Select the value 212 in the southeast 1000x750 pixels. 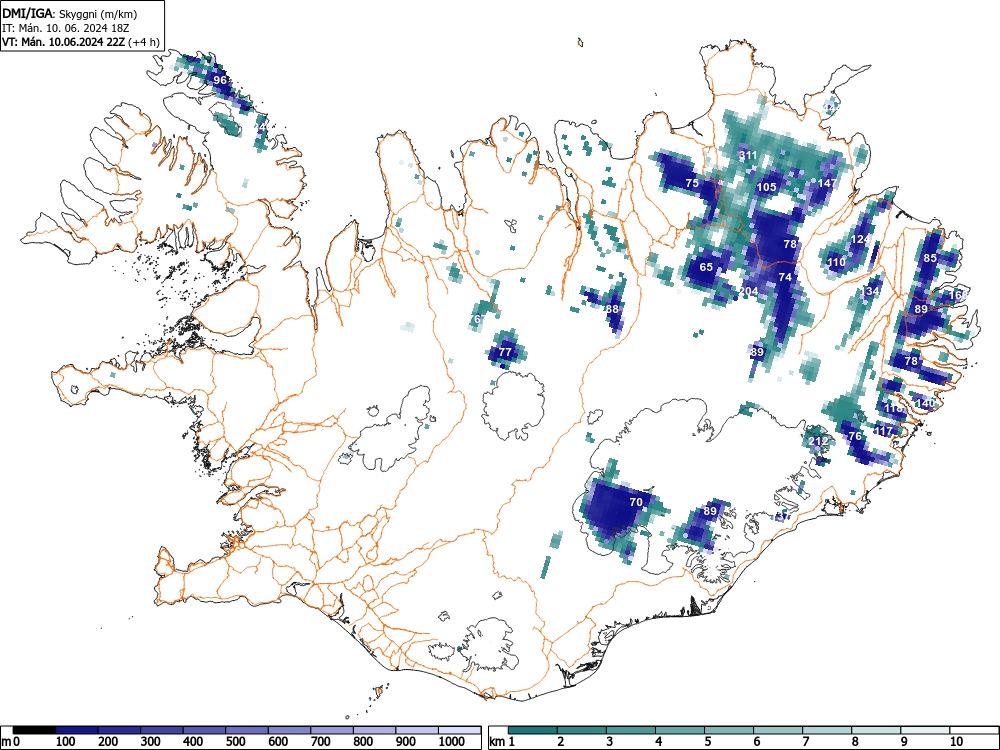(818, 441)
